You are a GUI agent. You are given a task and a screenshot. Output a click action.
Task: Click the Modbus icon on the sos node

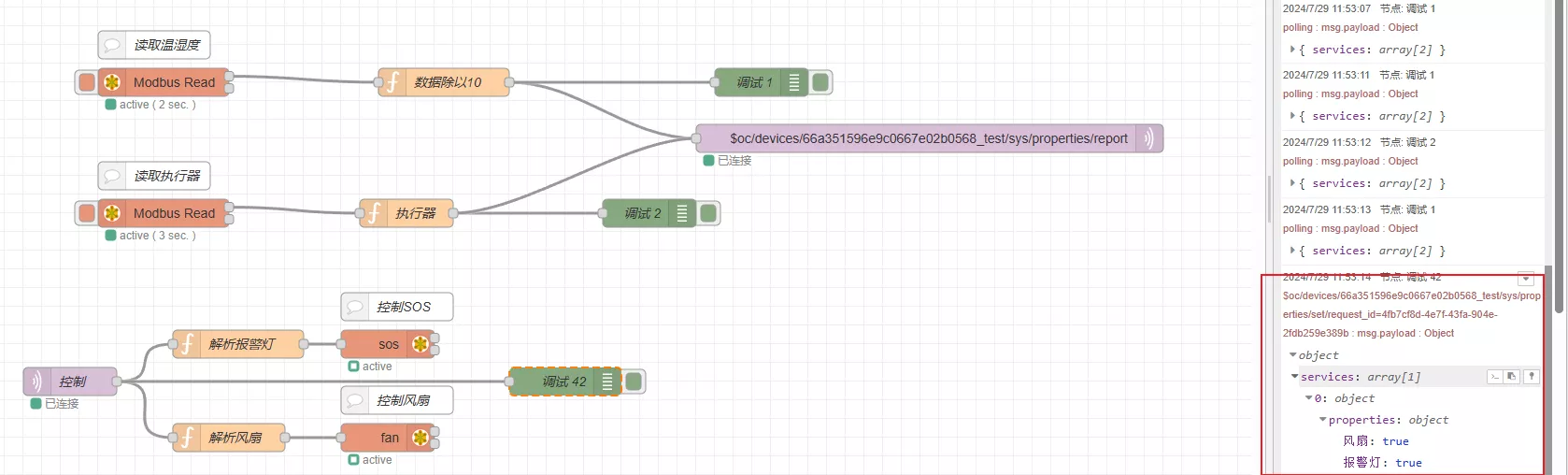(421, 344)
